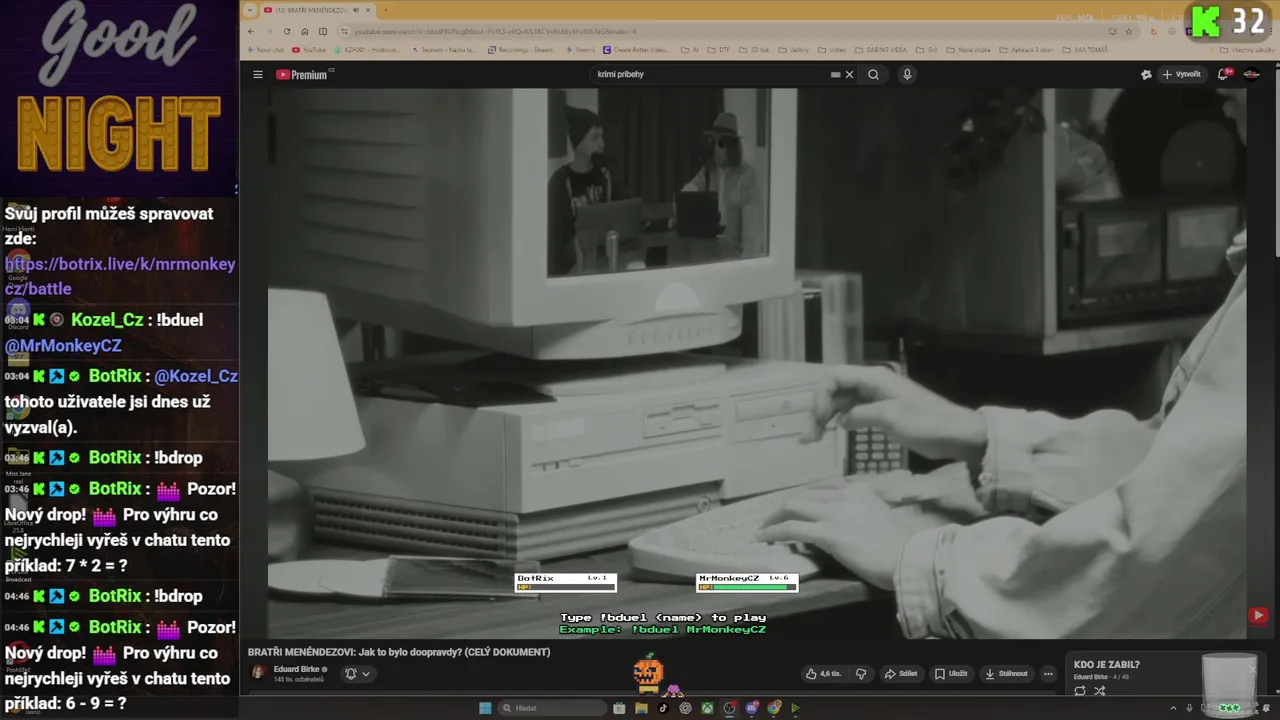Expand the 3D tisk bookmark folder
This screenshot has width=1280, height=720.
pos(755,50)
